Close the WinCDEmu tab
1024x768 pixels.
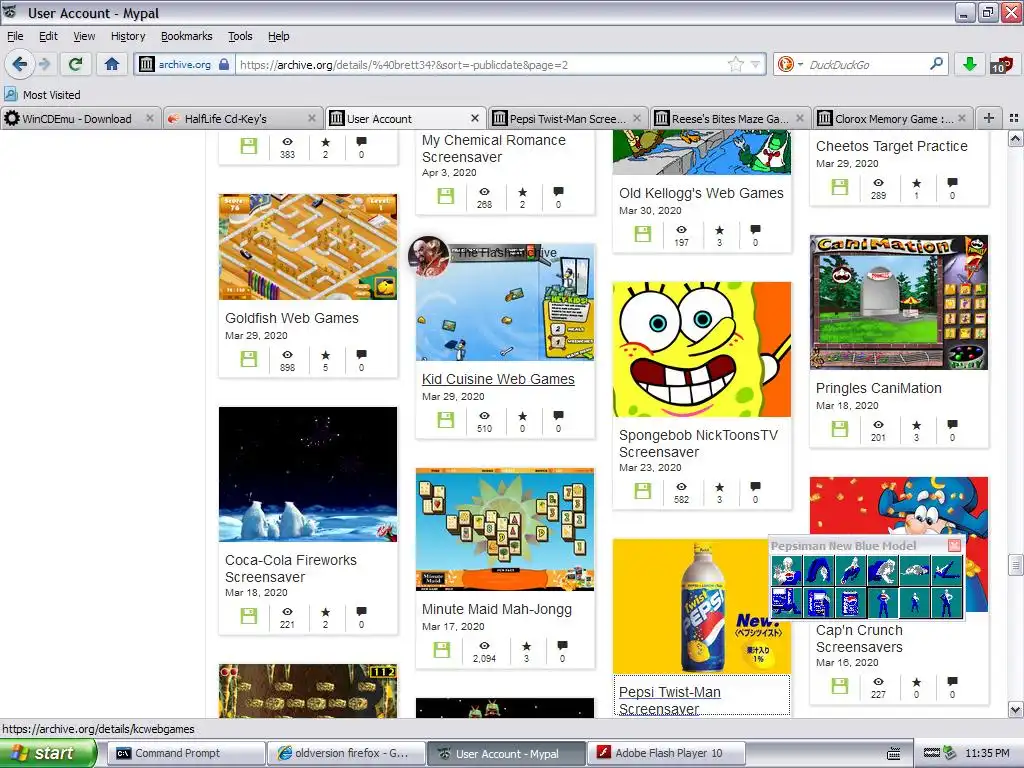pos(150,118)
